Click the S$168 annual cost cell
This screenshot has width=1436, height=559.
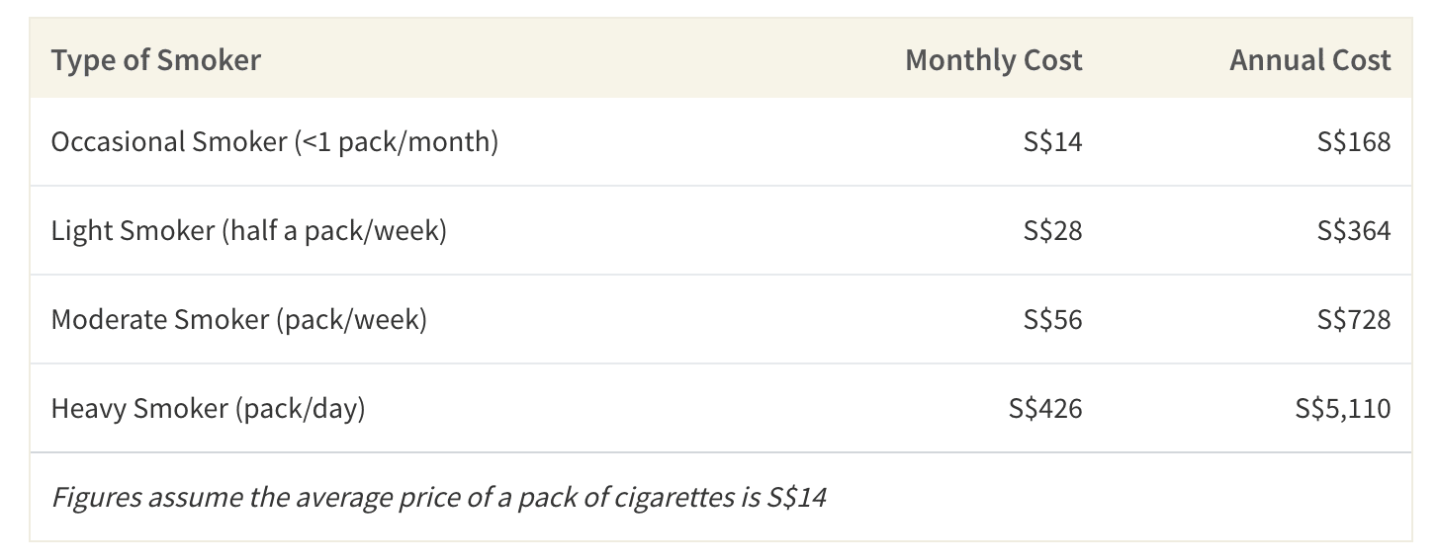(x=1354, y=142)
